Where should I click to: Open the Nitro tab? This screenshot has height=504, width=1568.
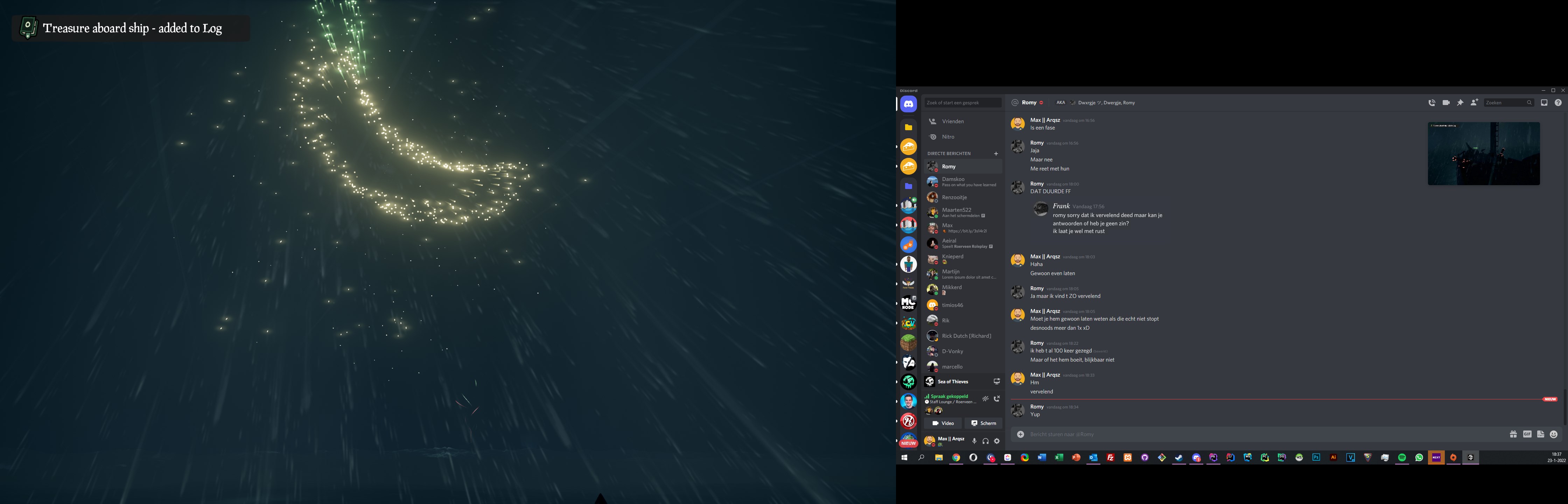coord(948,137)
